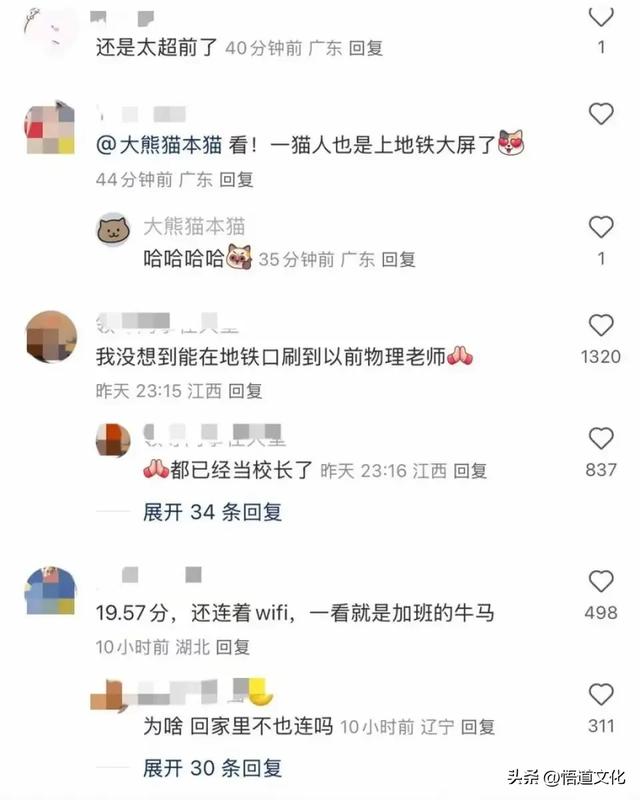Expand 34 more replies

click(x=212, y=512)
